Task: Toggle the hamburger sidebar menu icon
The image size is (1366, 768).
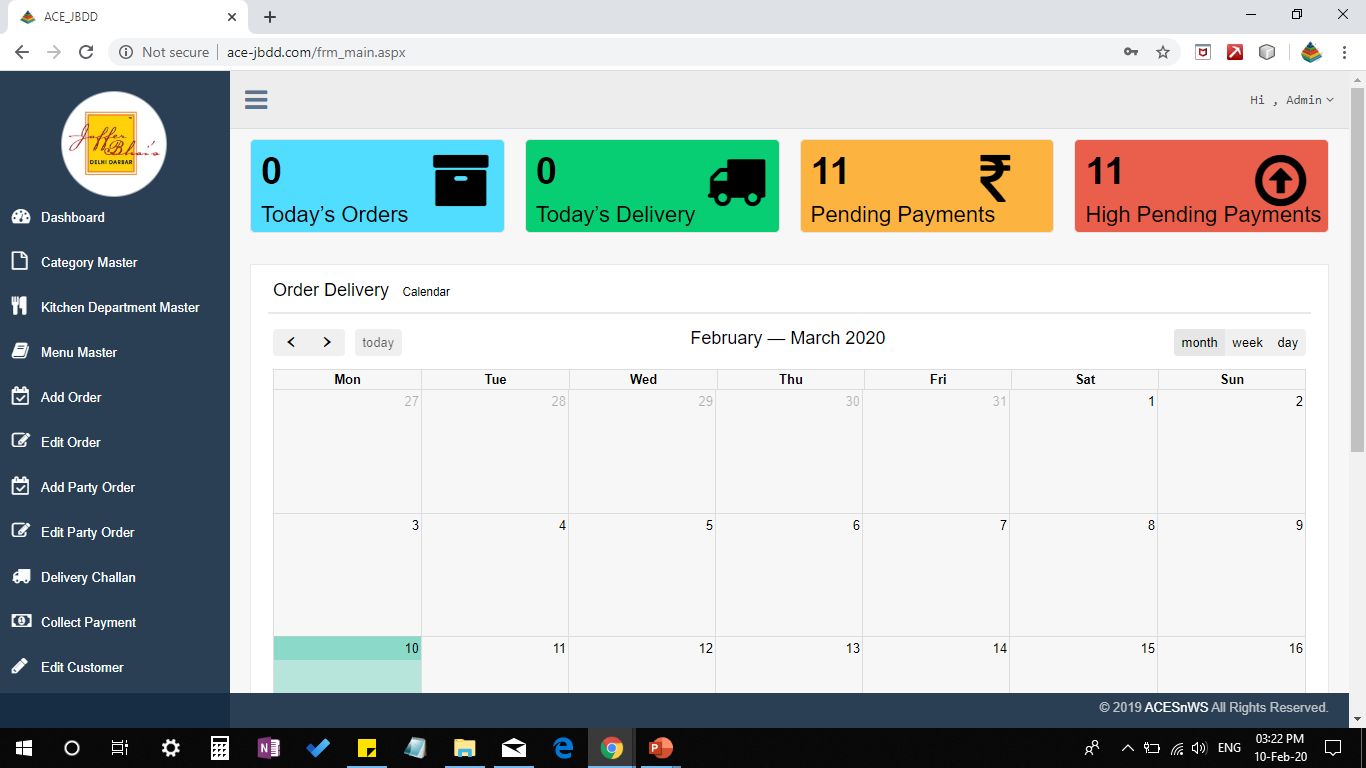Action: 256,99
